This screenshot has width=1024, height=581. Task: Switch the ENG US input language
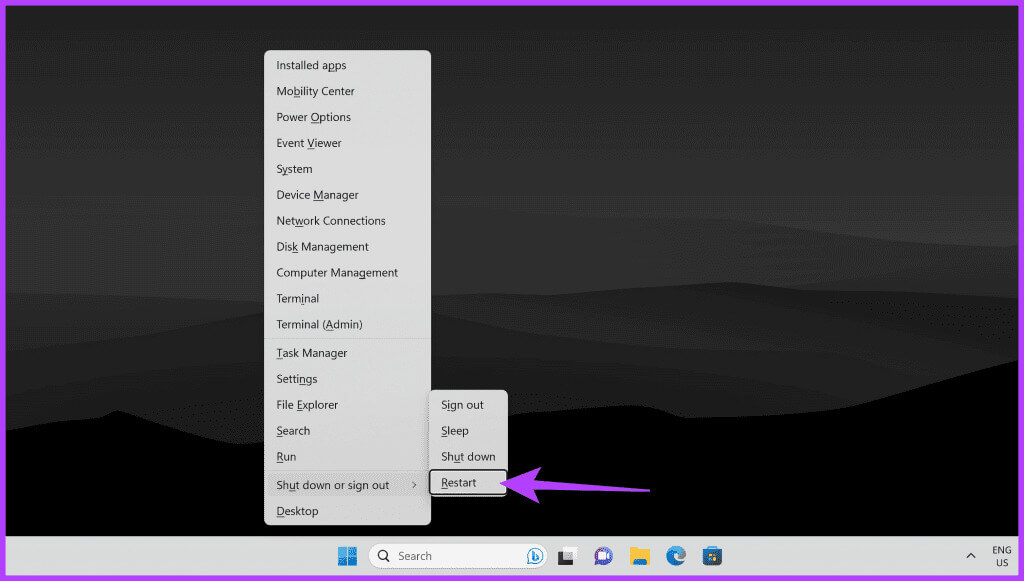[x=1002, y=556]
